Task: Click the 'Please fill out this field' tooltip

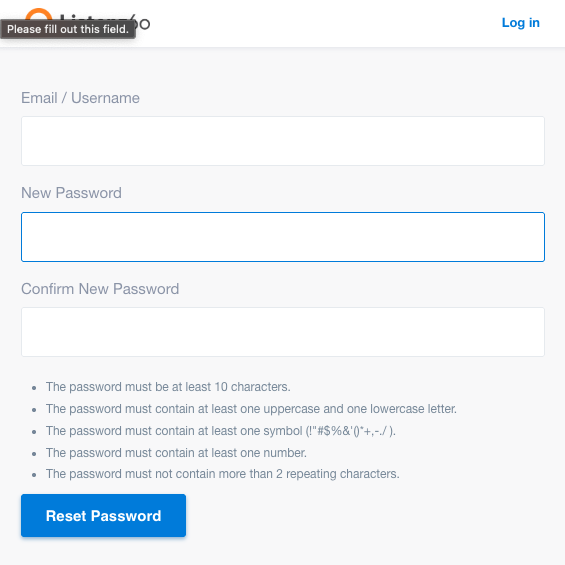Action: [68, 29]
